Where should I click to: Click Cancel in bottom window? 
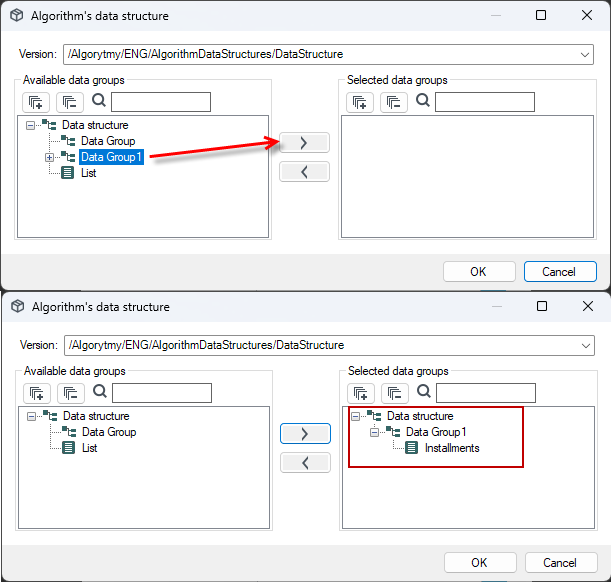coord(561,563)
